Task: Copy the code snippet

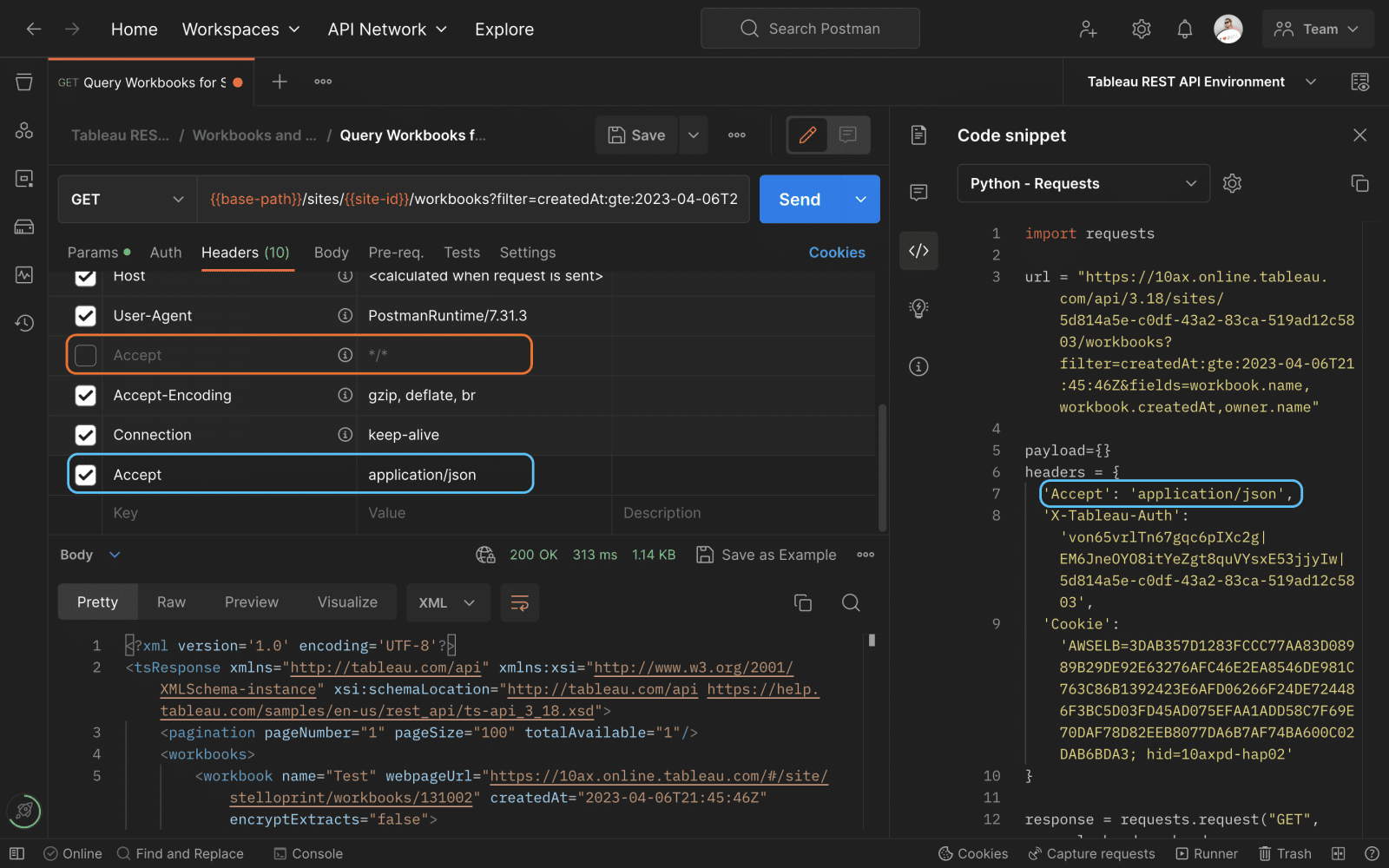Action: click(1359, 183)
